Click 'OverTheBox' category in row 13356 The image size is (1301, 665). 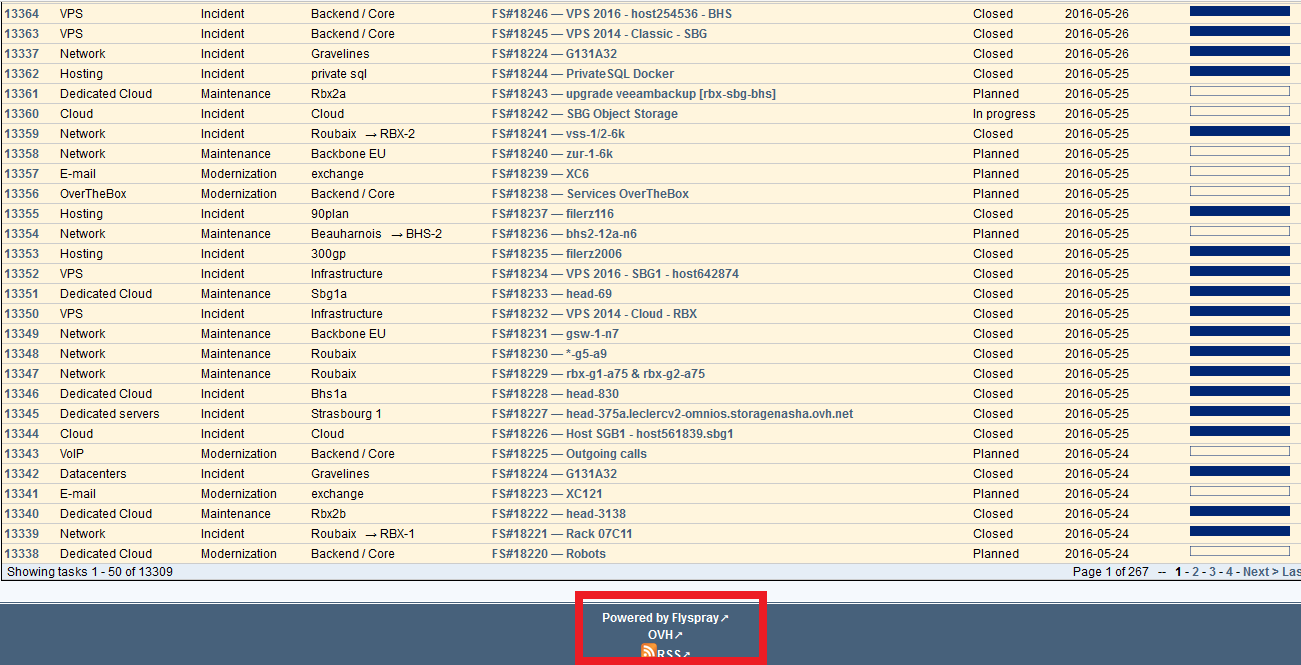93,194
